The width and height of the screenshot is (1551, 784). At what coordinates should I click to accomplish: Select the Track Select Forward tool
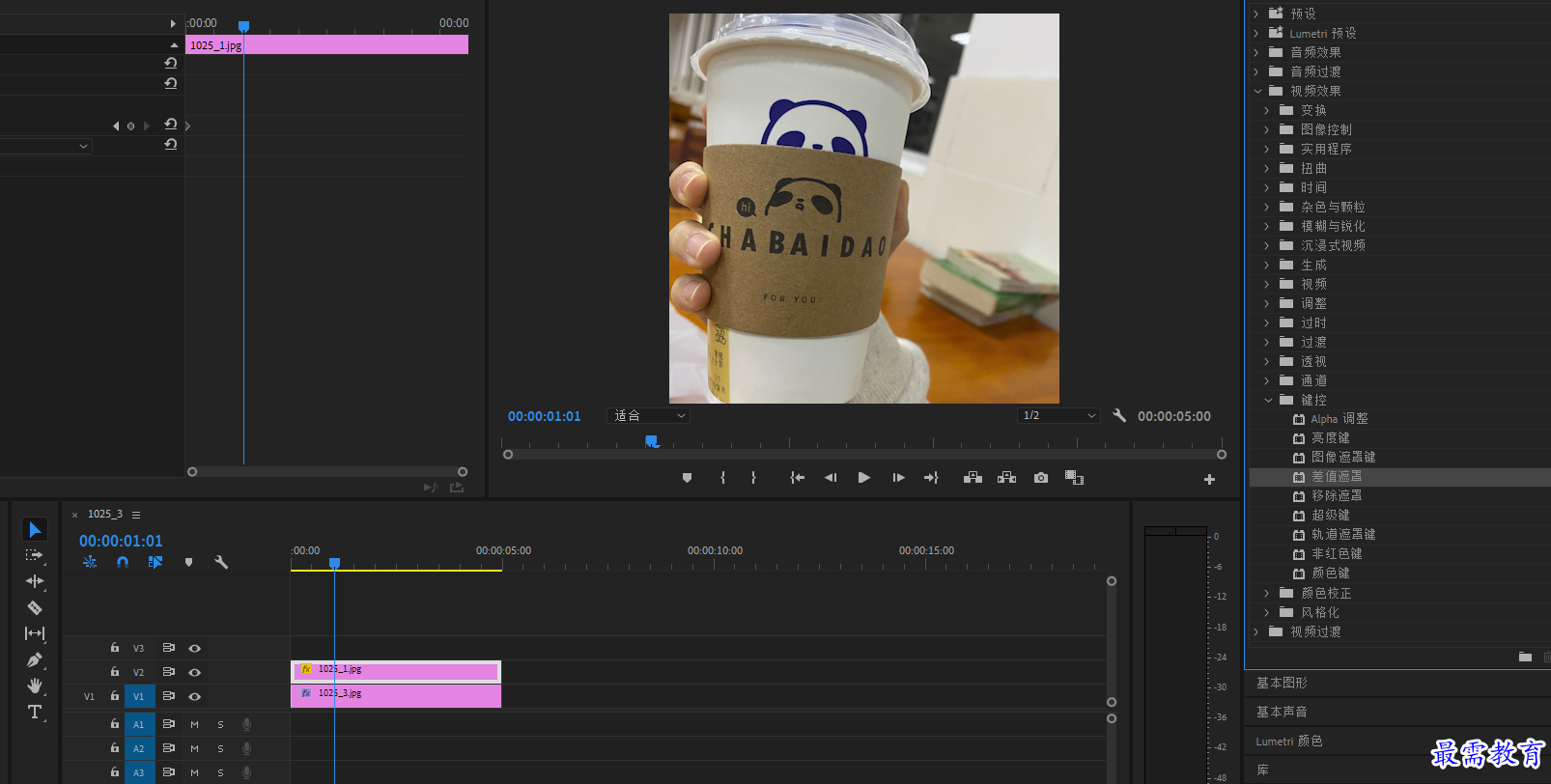click(x=35, y=555)
